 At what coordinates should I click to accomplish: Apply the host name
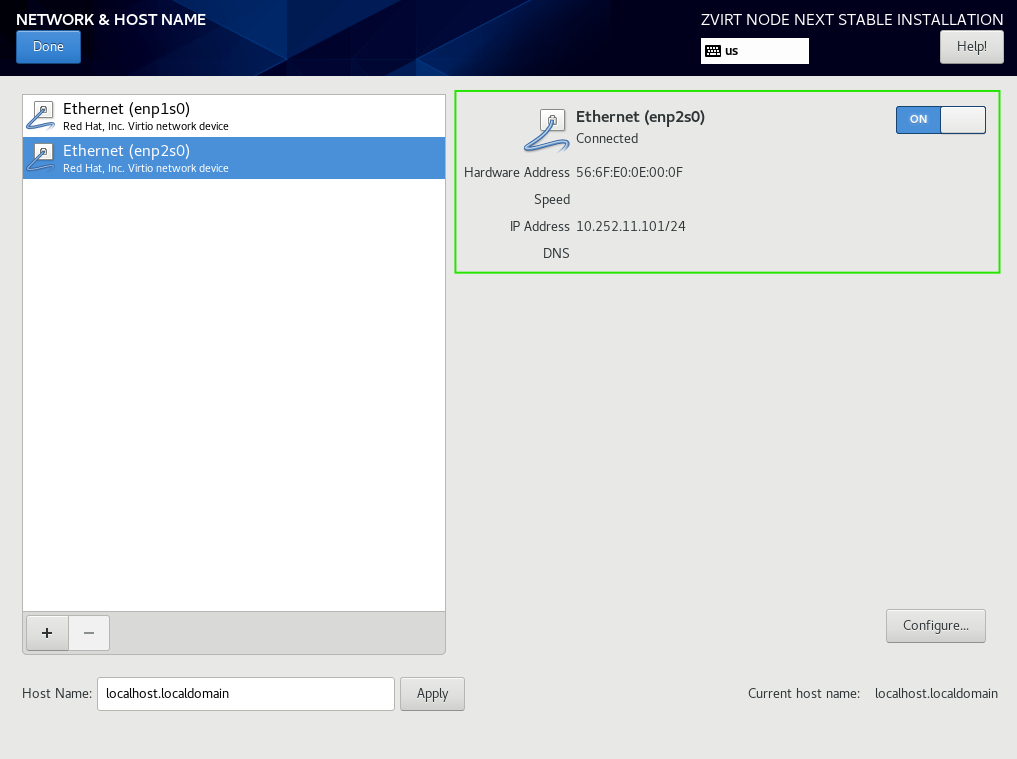(x=432, y=693)
